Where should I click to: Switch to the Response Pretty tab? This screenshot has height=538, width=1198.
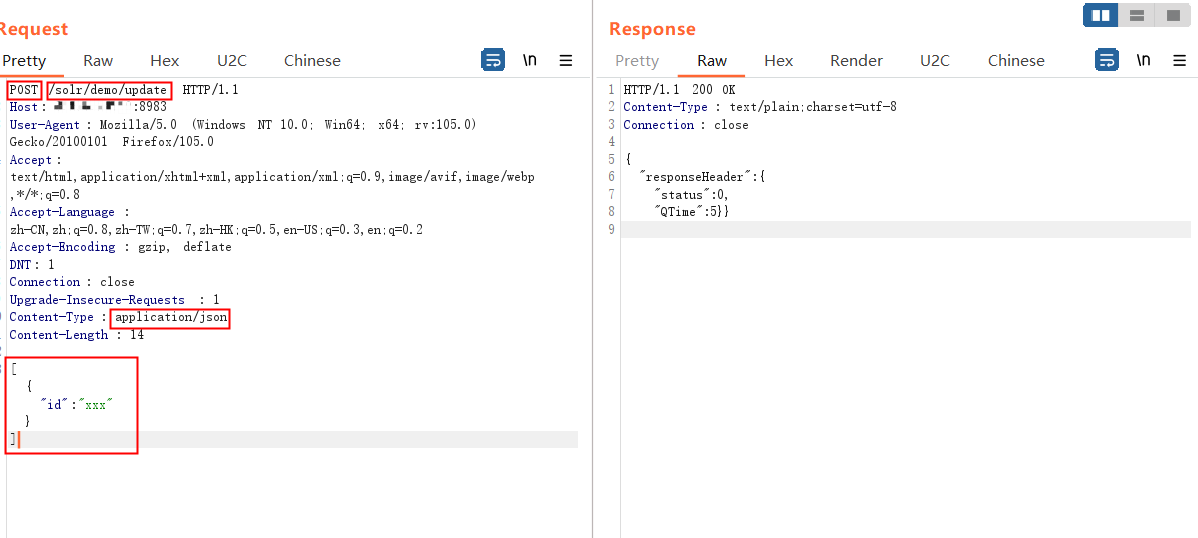[x=637, y=60]
